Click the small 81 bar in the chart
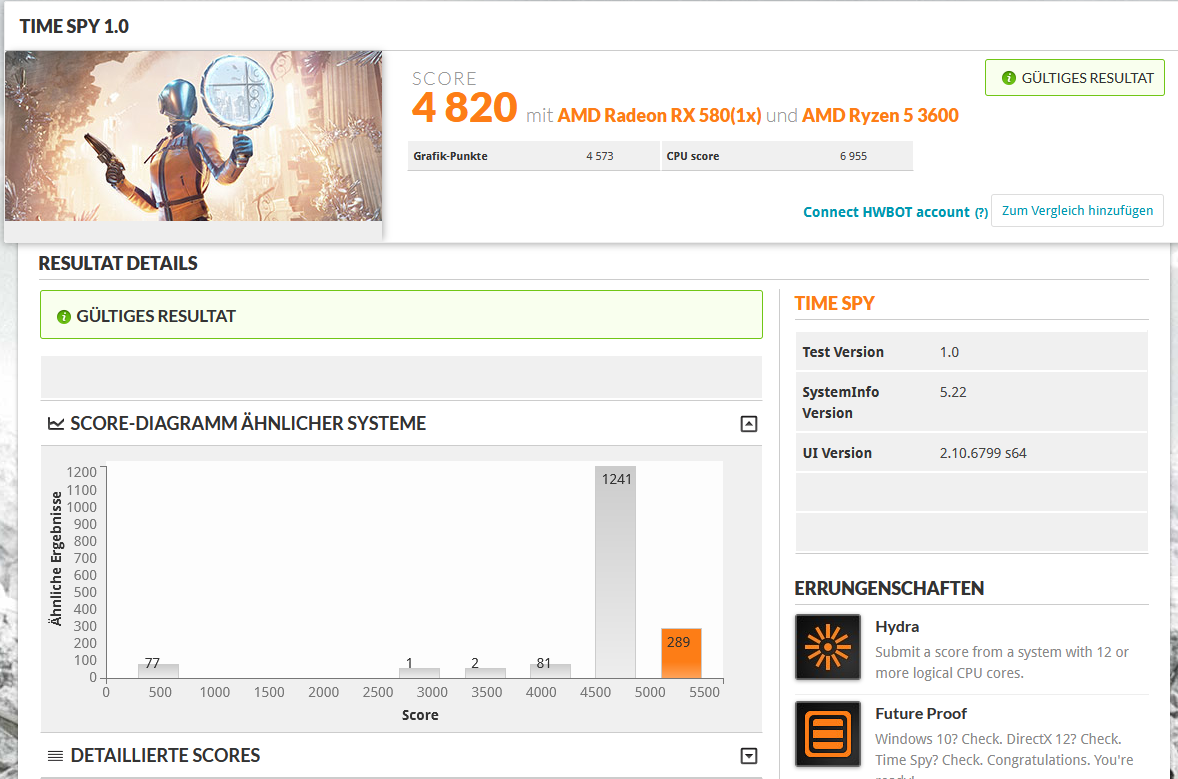The width and height of the screenshot is (1178, 779). (x=550, y=671)
